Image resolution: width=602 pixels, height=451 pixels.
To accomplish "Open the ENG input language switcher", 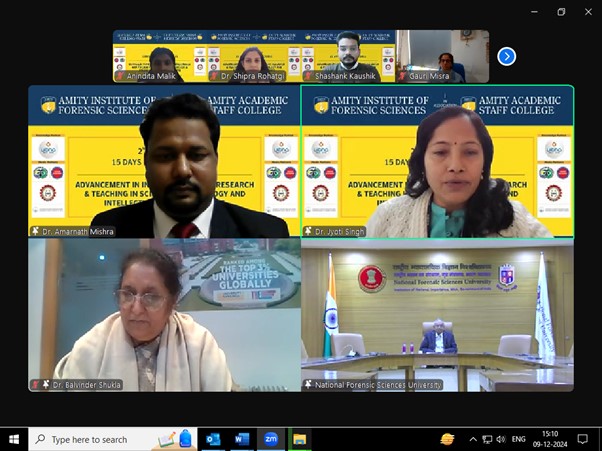I will [519, 439].
